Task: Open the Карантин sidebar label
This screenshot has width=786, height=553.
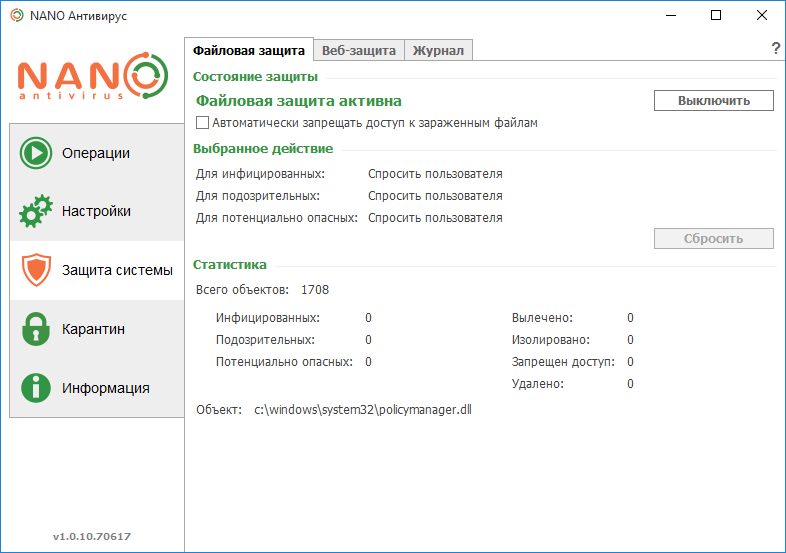Action: (93, 329)
